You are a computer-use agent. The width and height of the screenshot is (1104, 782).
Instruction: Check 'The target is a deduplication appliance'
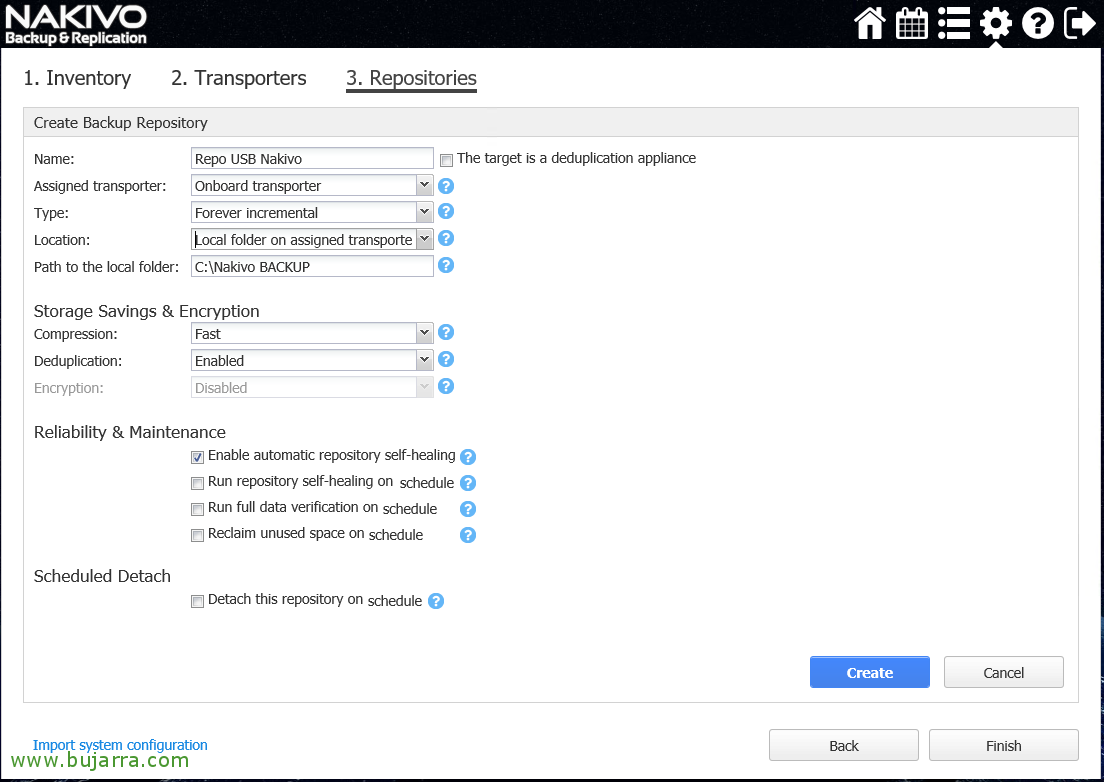click(x=446, y=160)
